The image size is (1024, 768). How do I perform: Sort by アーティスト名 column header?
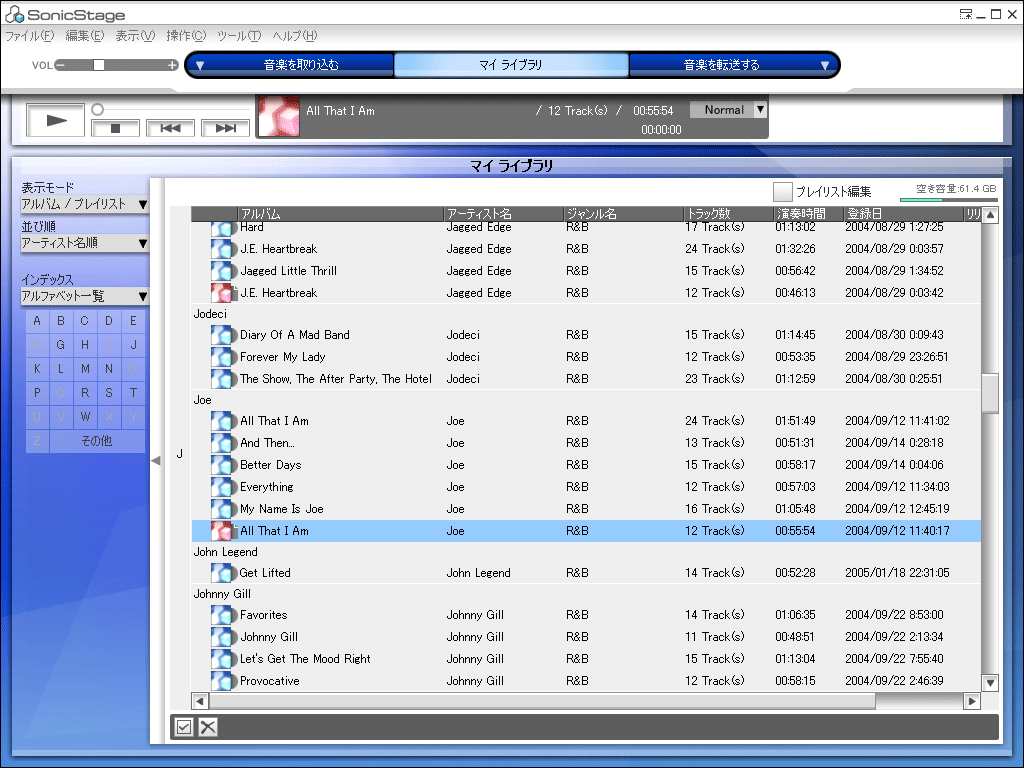pos(503,214)
